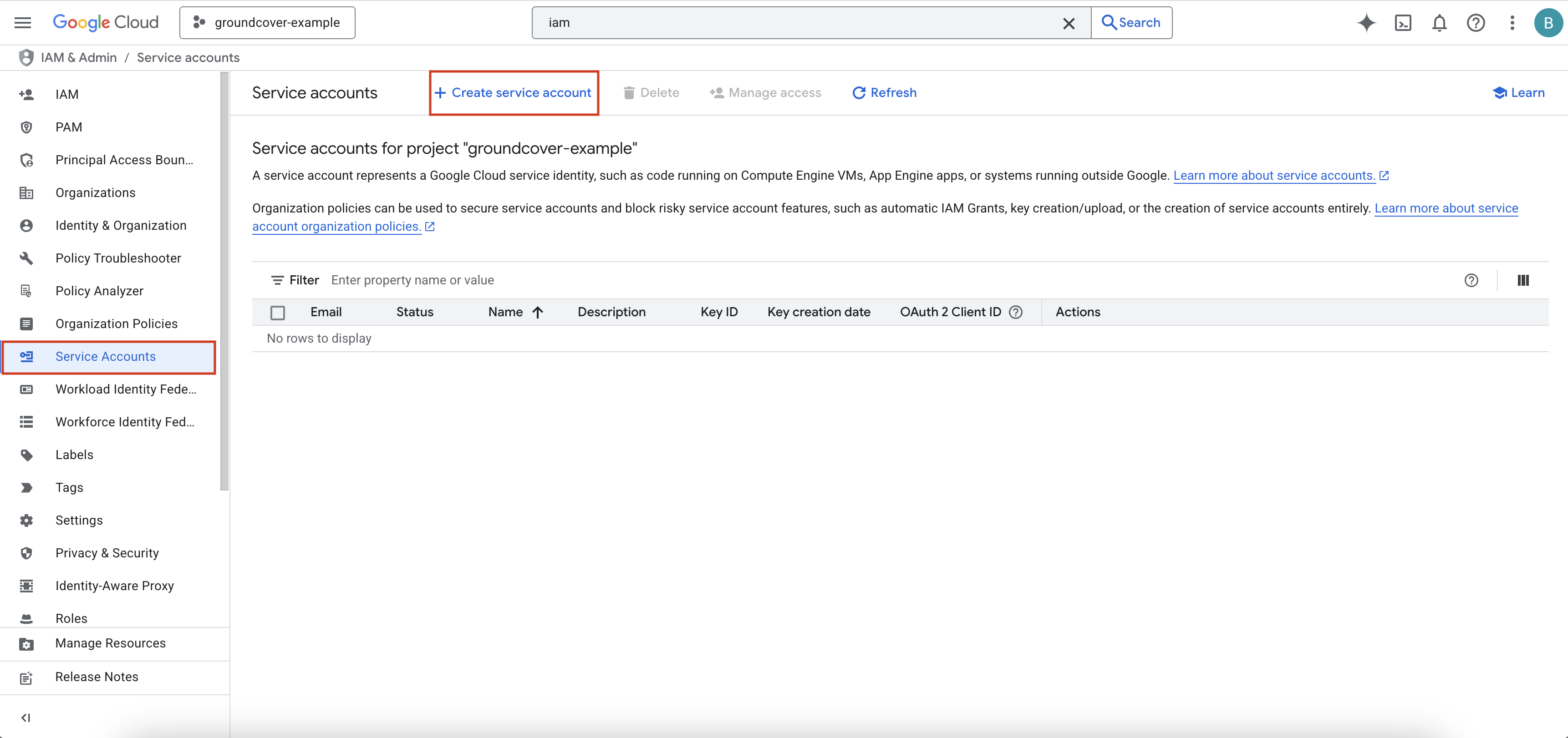Open the main navigation hamburger menu
The width and height of the screenshot is (1568, 738).
[22, 22]
